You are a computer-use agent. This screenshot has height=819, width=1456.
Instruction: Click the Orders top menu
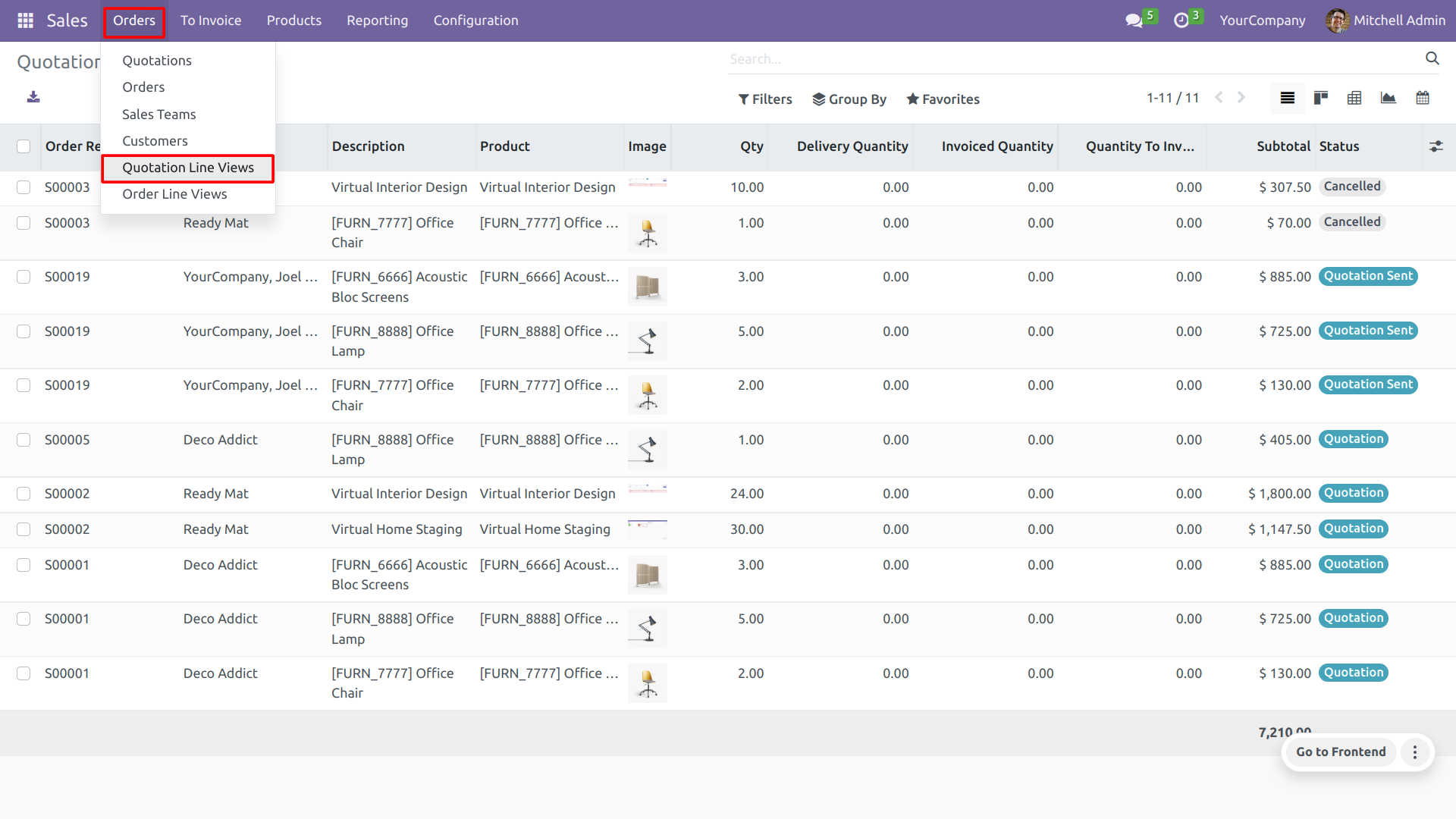[x=134, y=20]
